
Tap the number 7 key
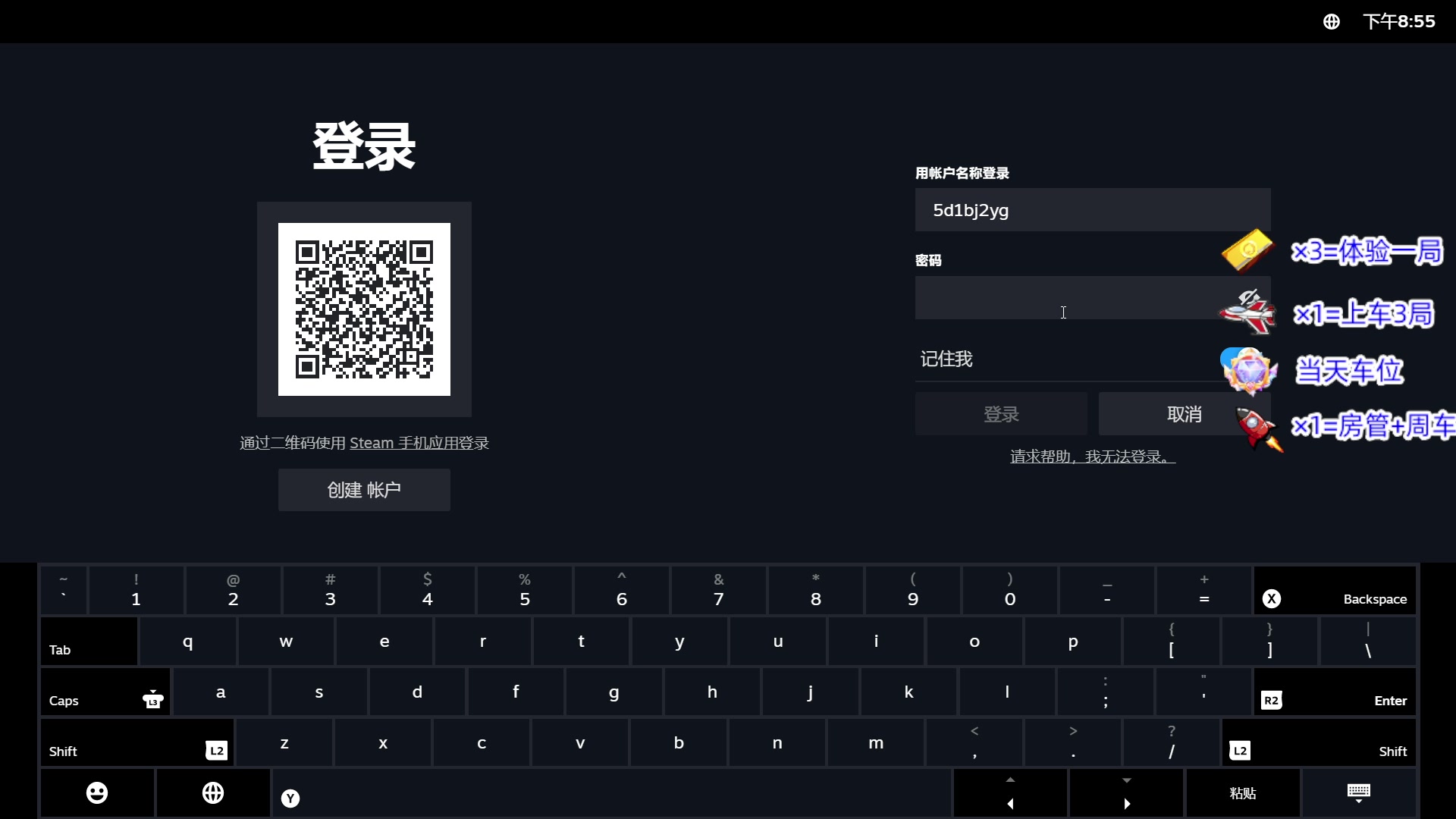(x=719, y=591)
